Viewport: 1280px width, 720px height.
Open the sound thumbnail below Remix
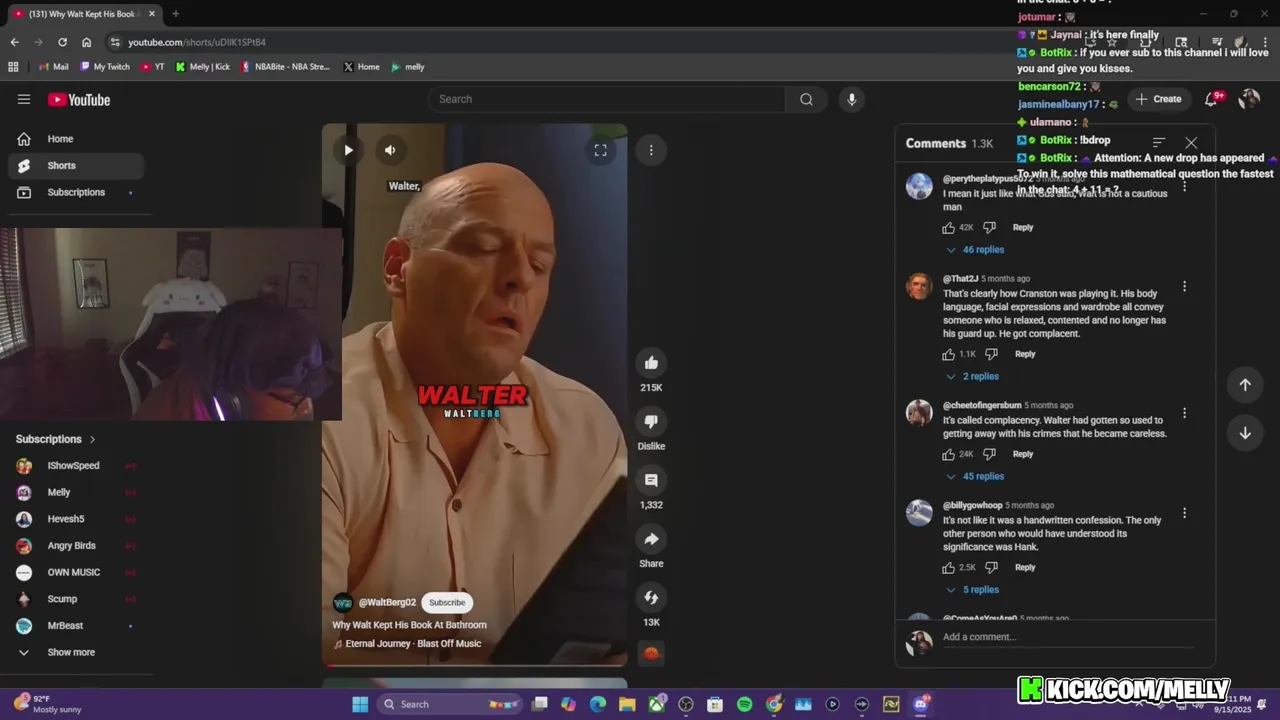pos(651,653)
